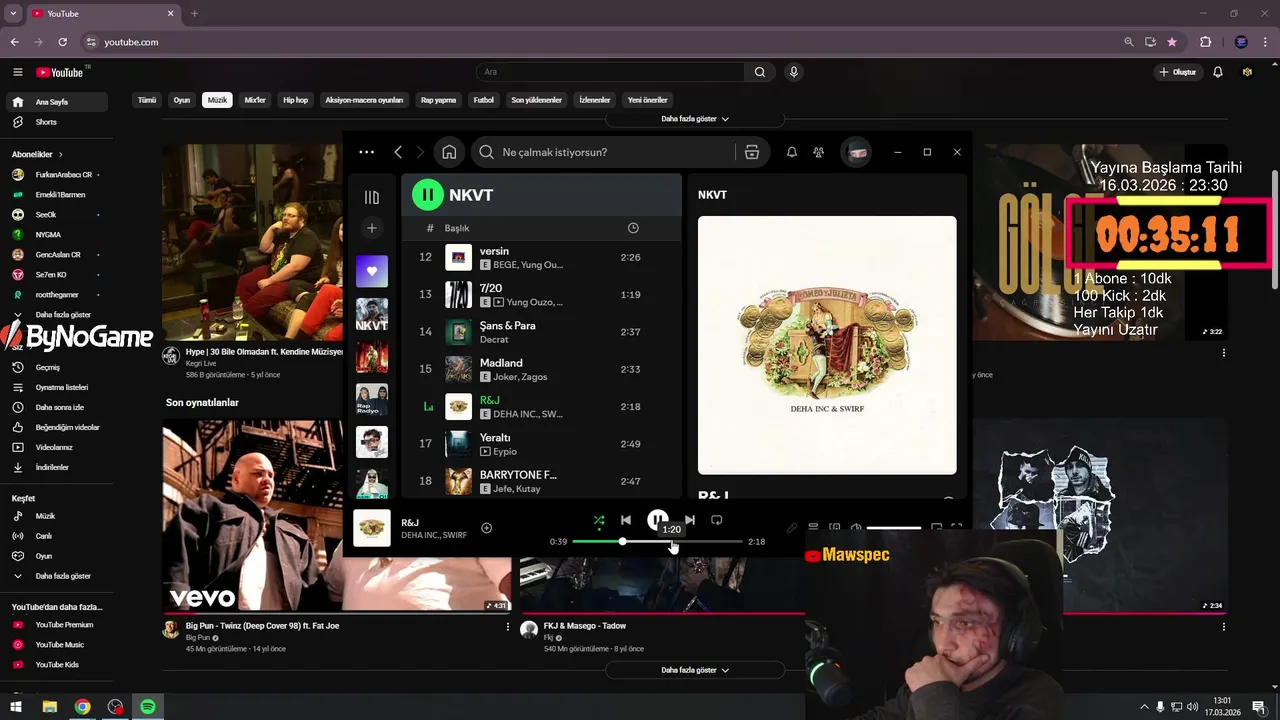The height and width of the screenshot is (720, 1280).
Task: Open FurkanArabacı CR subscription
Action: (57, 175)
